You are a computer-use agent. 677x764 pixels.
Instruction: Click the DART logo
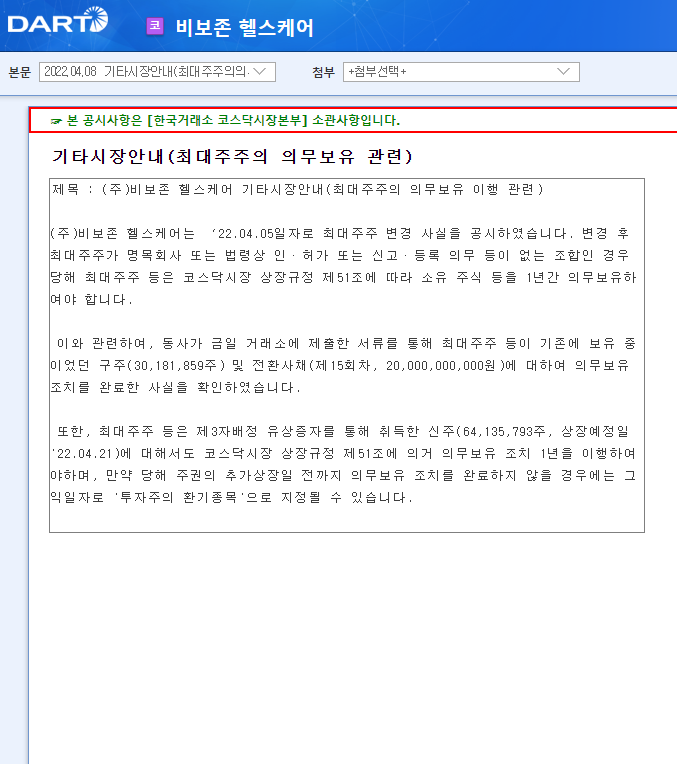point(58,20)
